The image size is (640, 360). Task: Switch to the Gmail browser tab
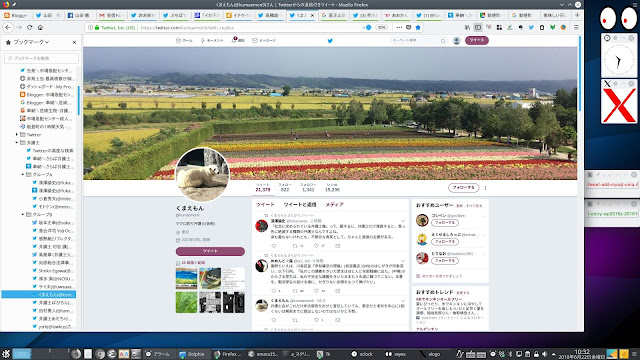point(112,15)
